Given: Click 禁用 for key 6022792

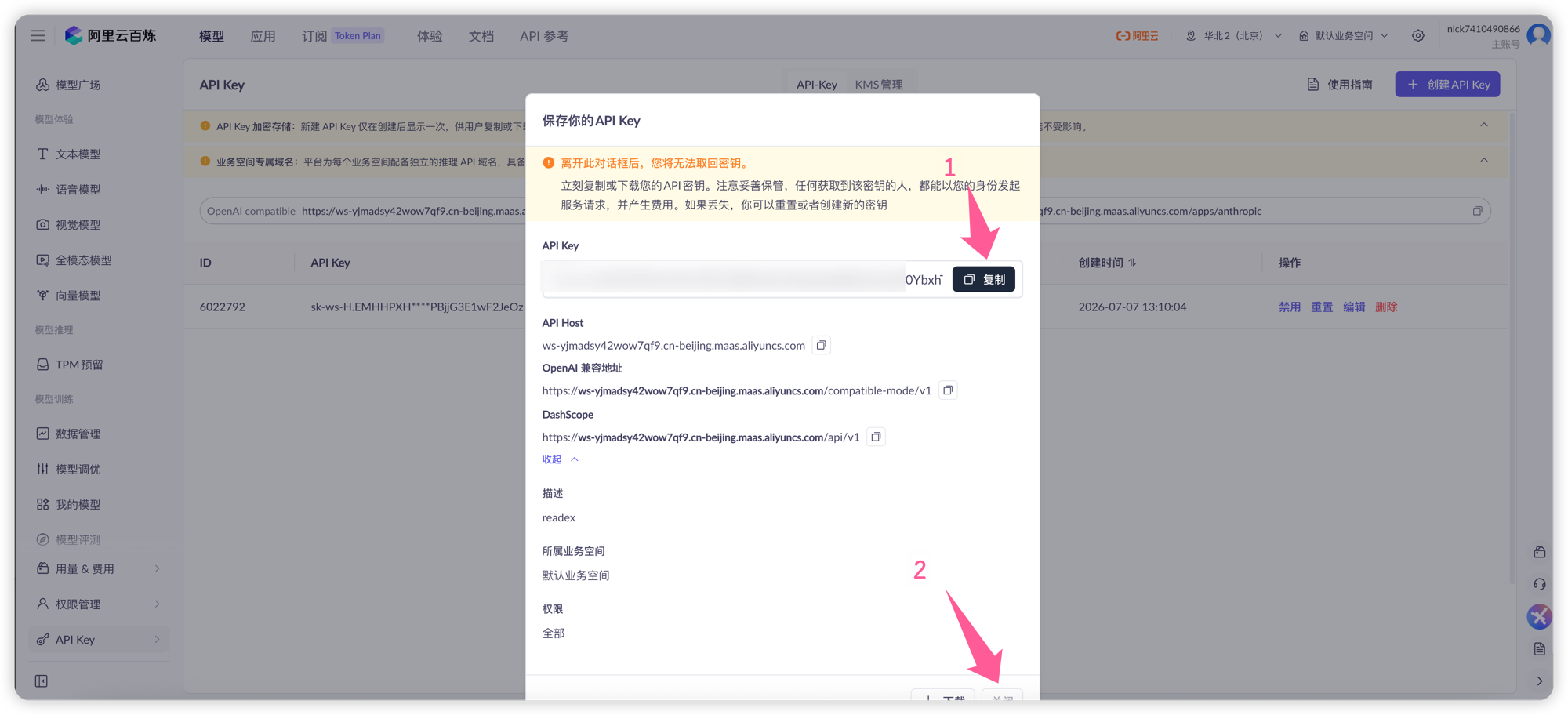Looking at the screenshot, I should tap(1290, 307).
